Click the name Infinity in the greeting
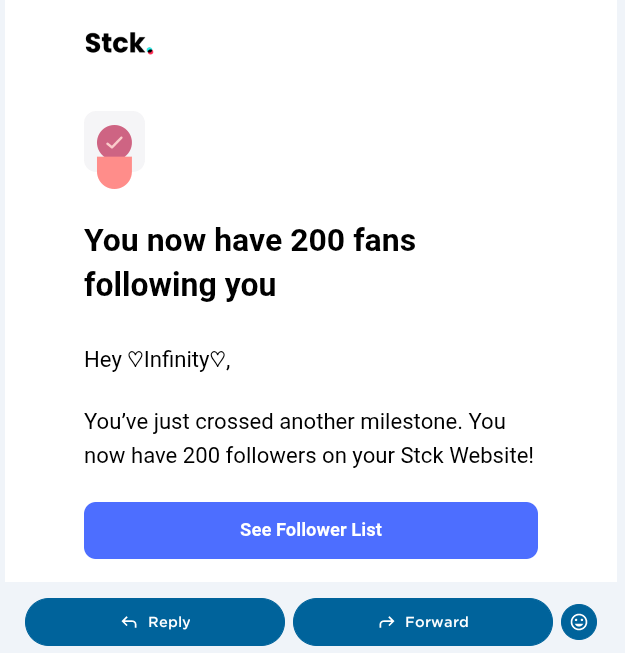625x653 pixels. coord(176,360)
